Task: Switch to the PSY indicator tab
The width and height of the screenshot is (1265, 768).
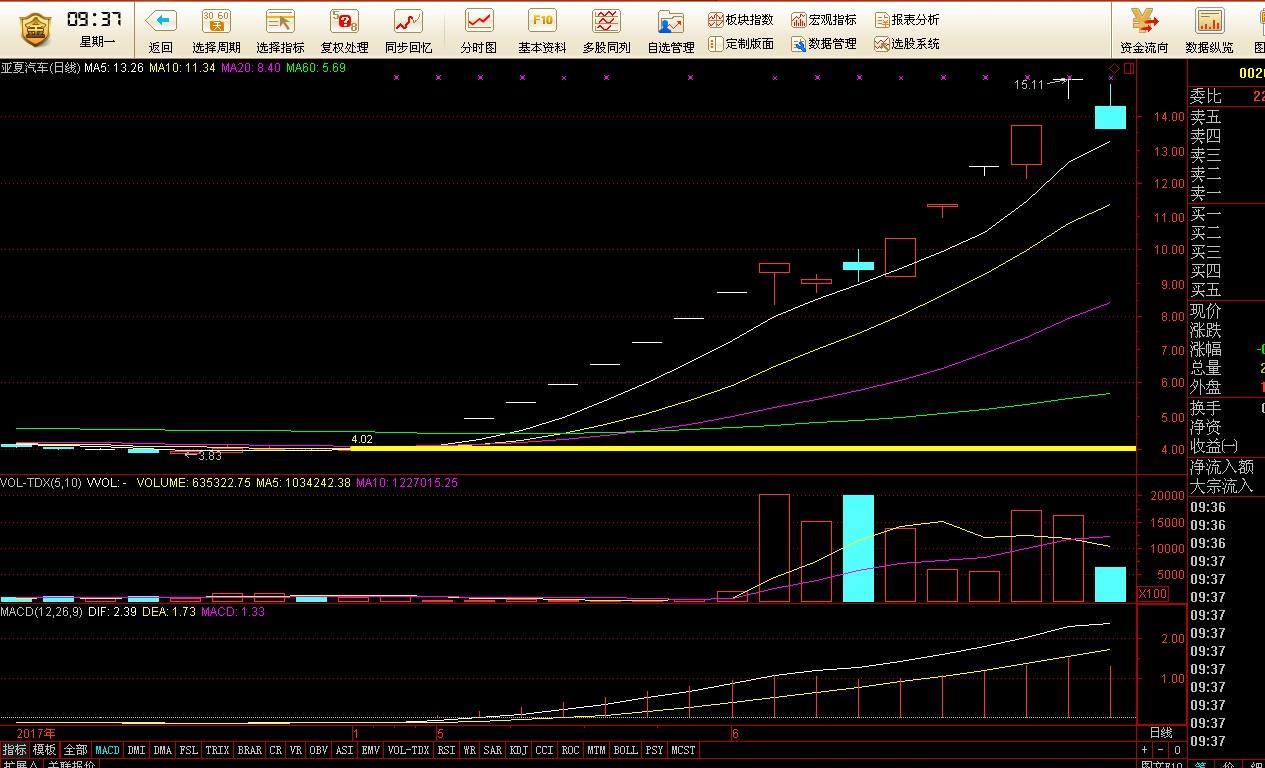Action: pyautogui.click(x=654, y=750)
